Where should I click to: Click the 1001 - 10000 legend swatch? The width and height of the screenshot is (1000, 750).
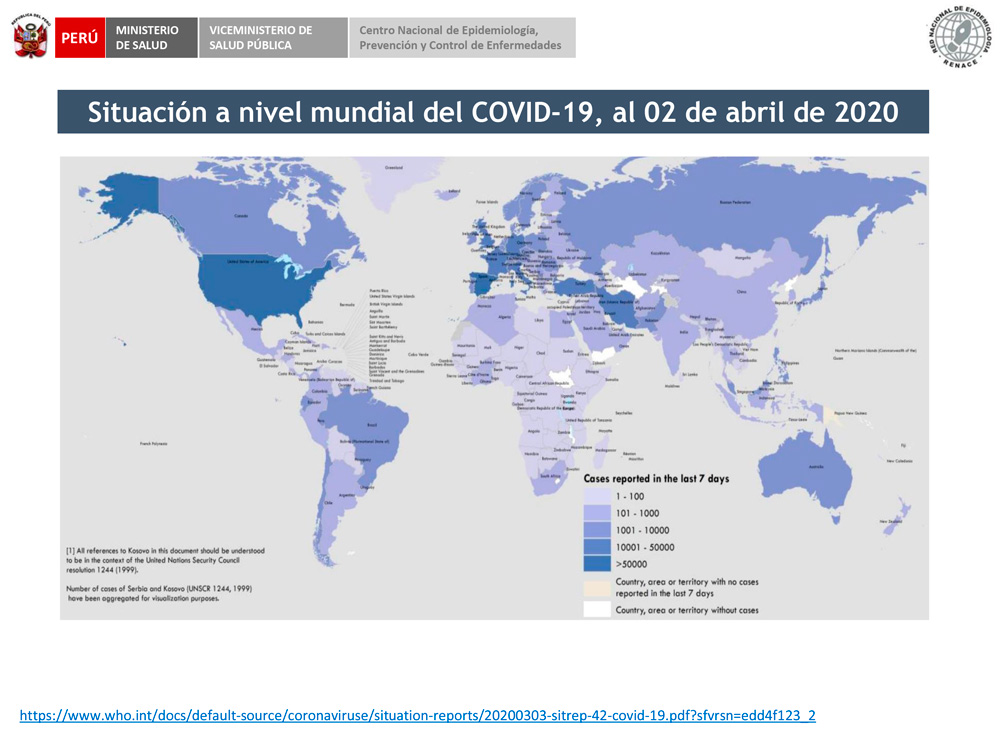pos(596,530)
